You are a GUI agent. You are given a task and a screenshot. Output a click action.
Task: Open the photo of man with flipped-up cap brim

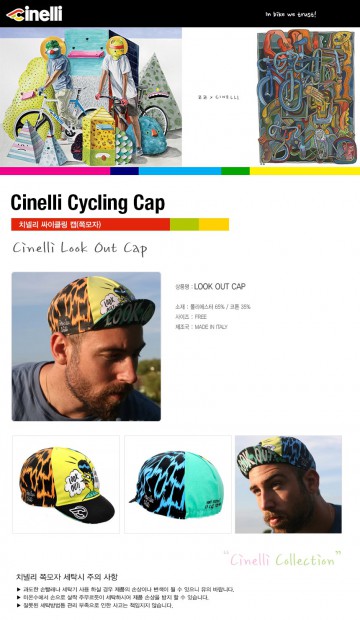[x=288, y=484]
